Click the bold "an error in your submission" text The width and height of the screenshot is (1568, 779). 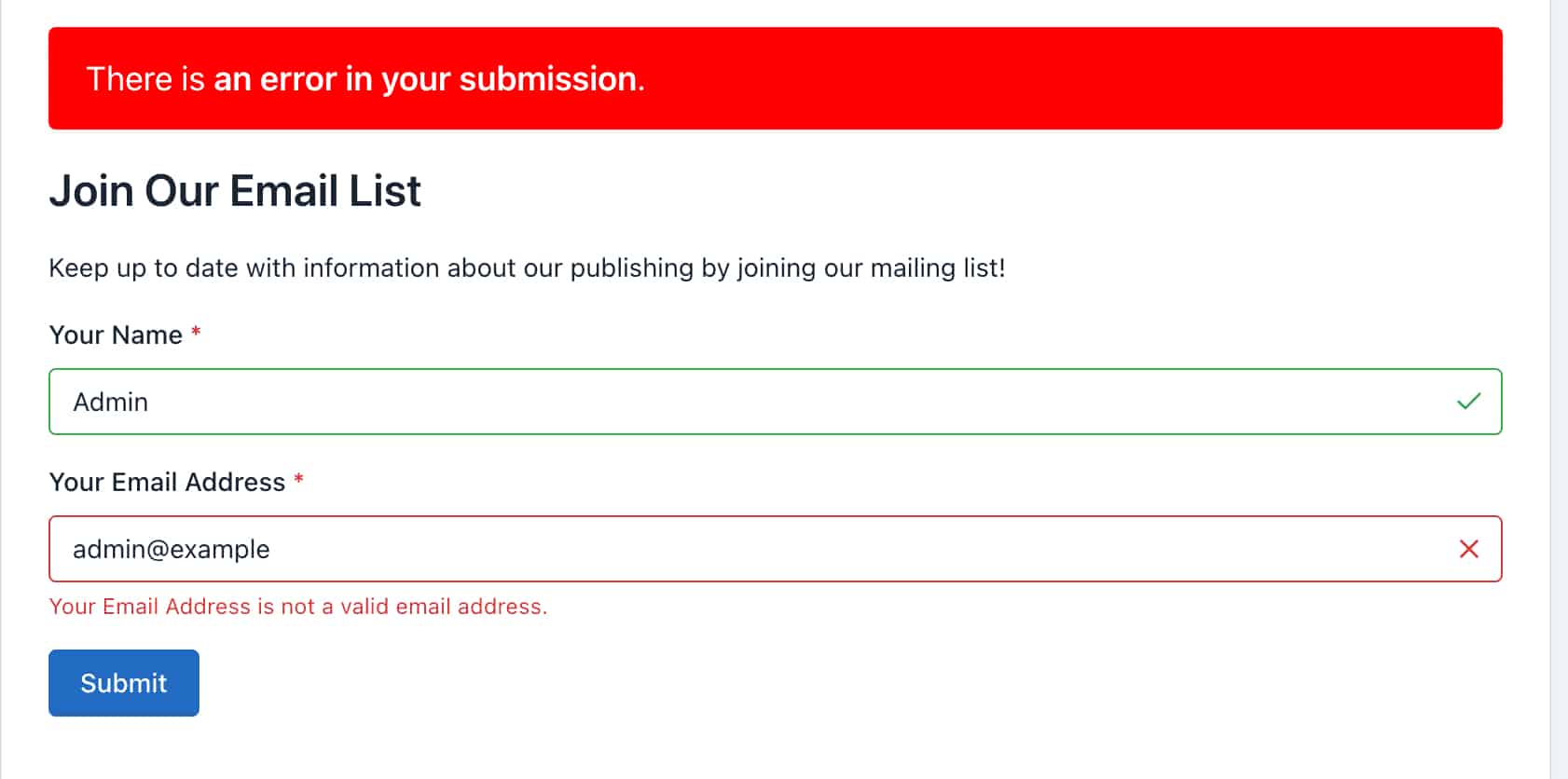pos(428,79)
